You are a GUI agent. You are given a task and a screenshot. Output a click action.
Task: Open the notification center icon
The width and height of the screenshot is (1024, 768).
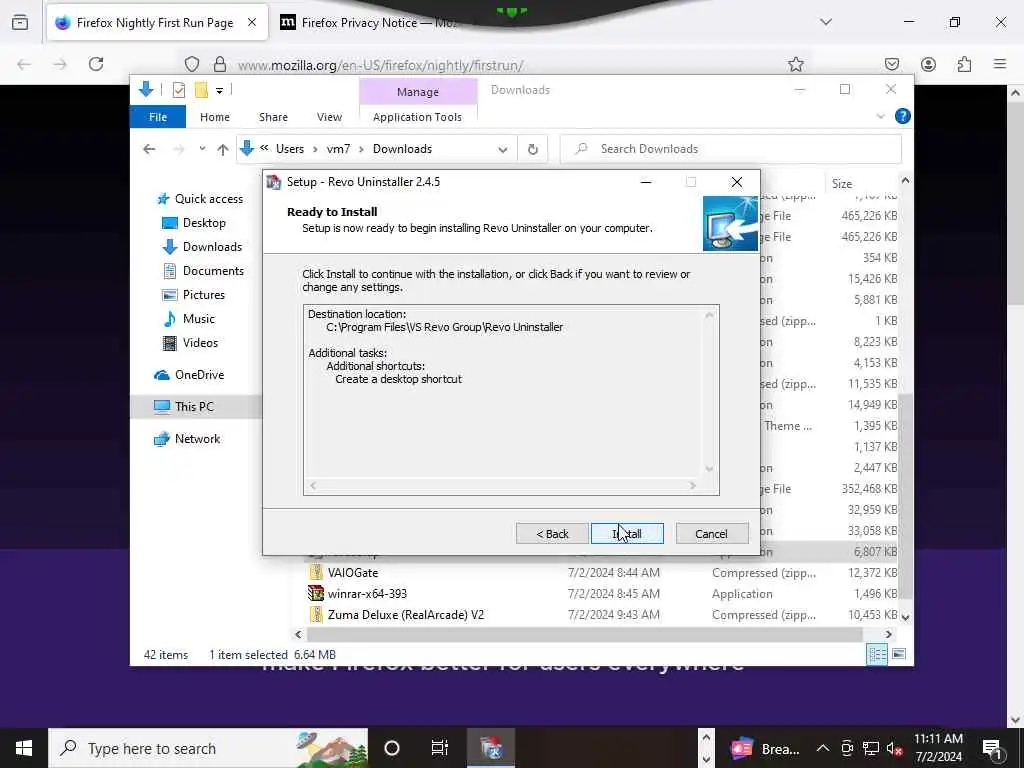pyautogui.click(x=992, y=748)
